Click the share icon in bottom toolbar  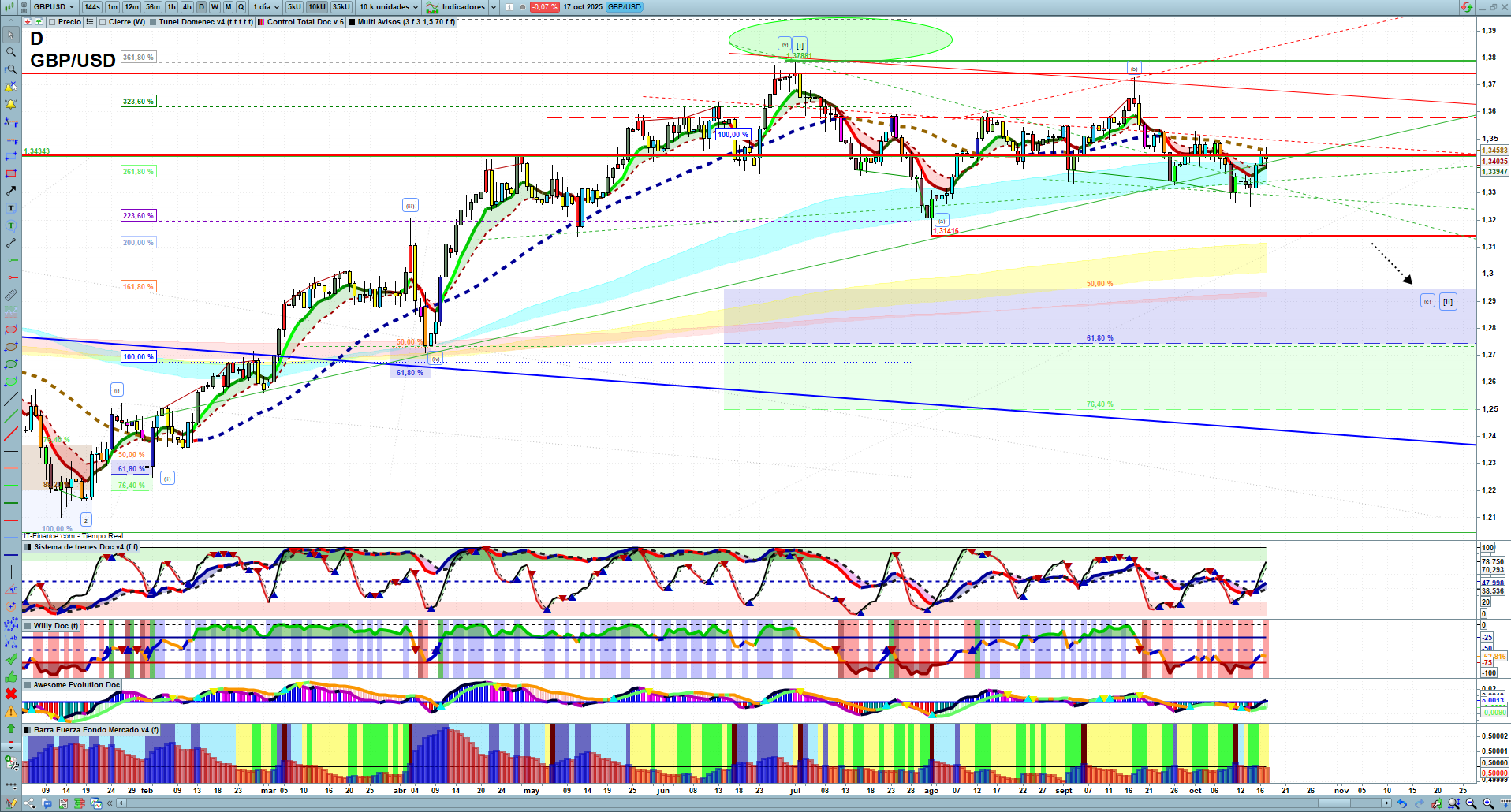point(30,803)
